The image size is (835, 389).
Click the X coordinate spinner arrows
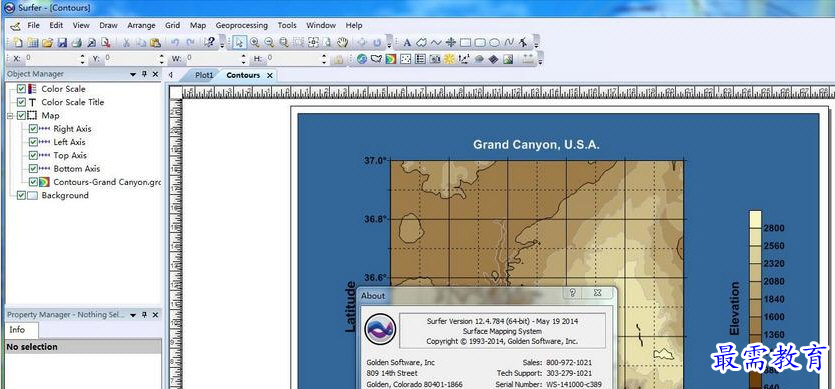pos(82,59)
